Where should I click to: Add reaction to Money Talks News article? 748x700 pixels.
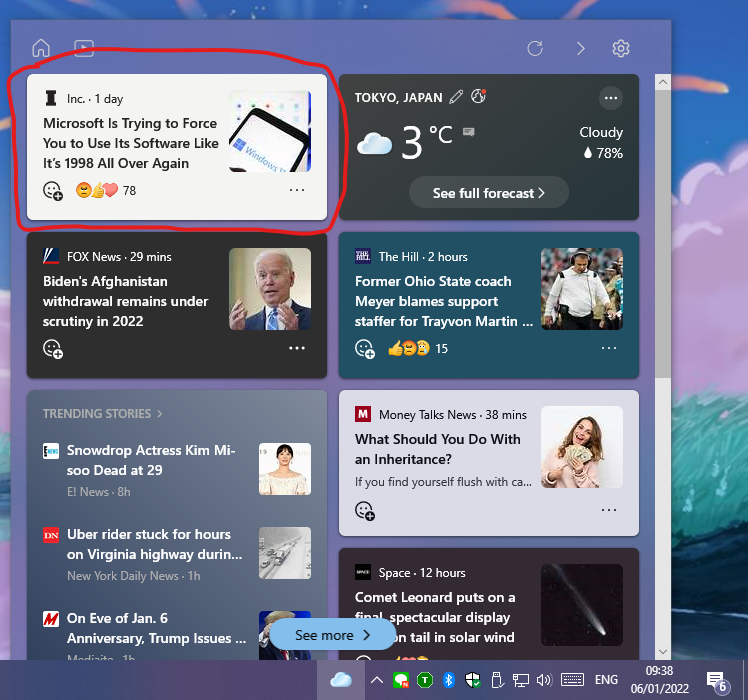[365, 510]
